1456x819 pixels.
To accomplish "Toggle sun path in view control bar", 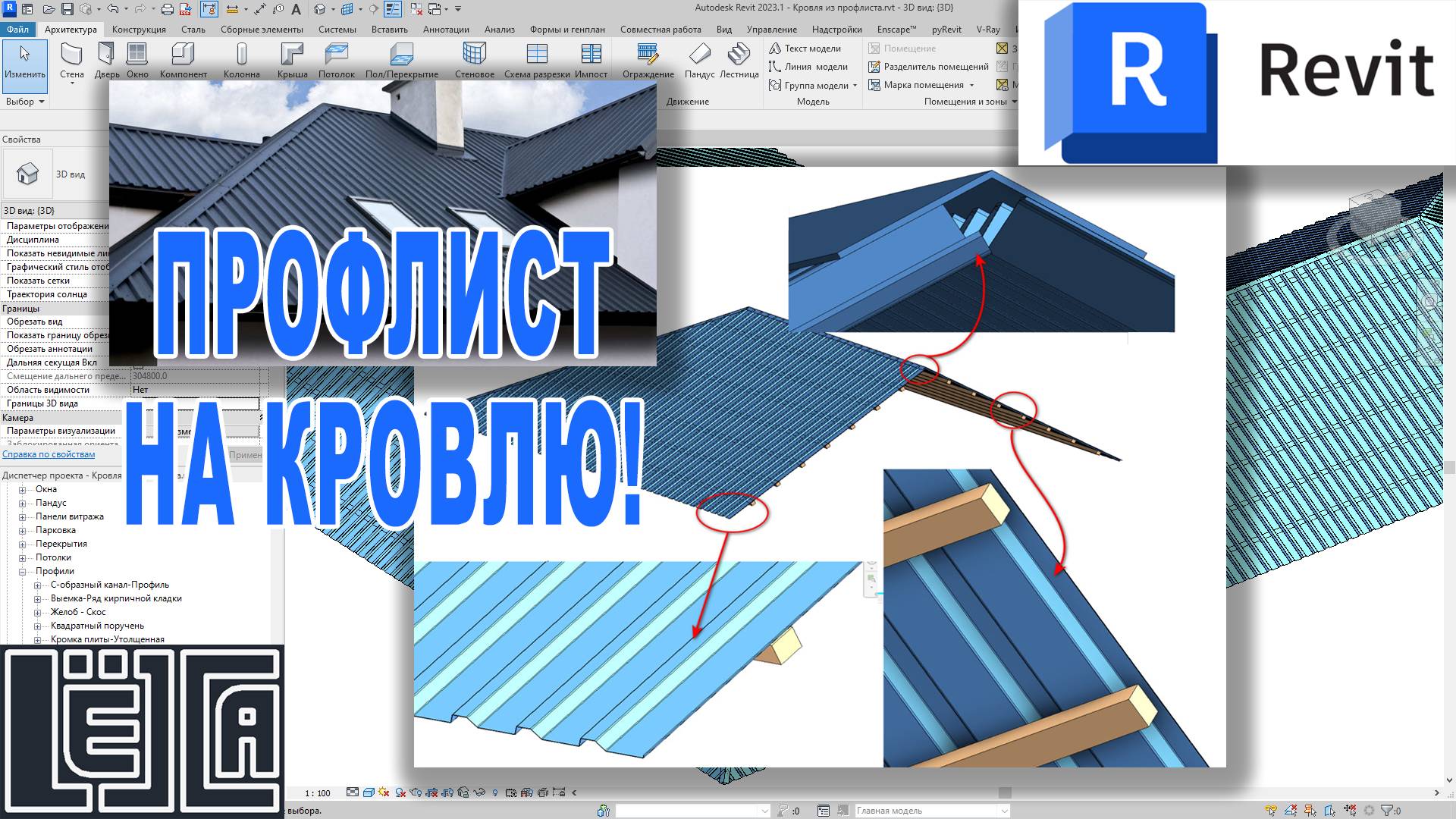I will (x=383, y=793).
